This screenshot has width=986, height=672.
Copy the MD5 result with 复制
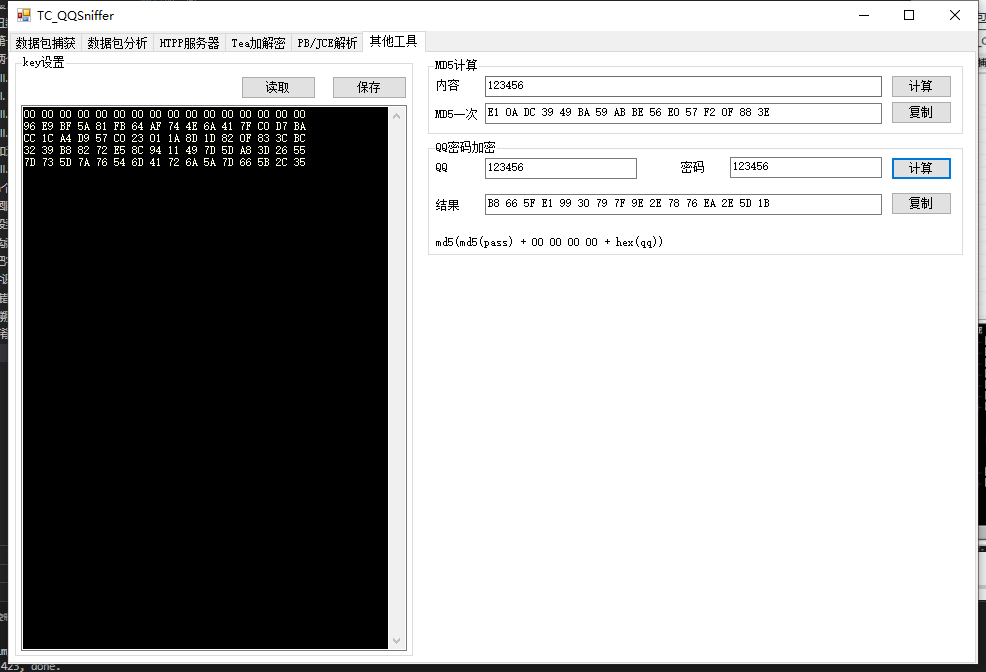pos(921,113)
